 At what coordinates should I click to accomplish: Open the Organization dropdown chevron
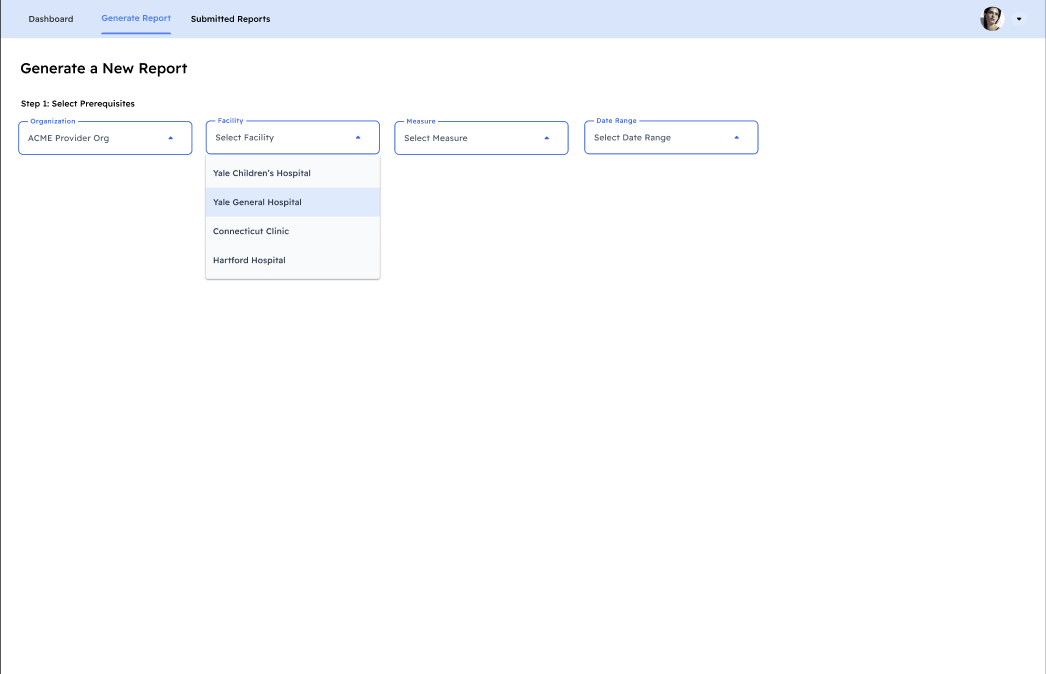[170, 137]
